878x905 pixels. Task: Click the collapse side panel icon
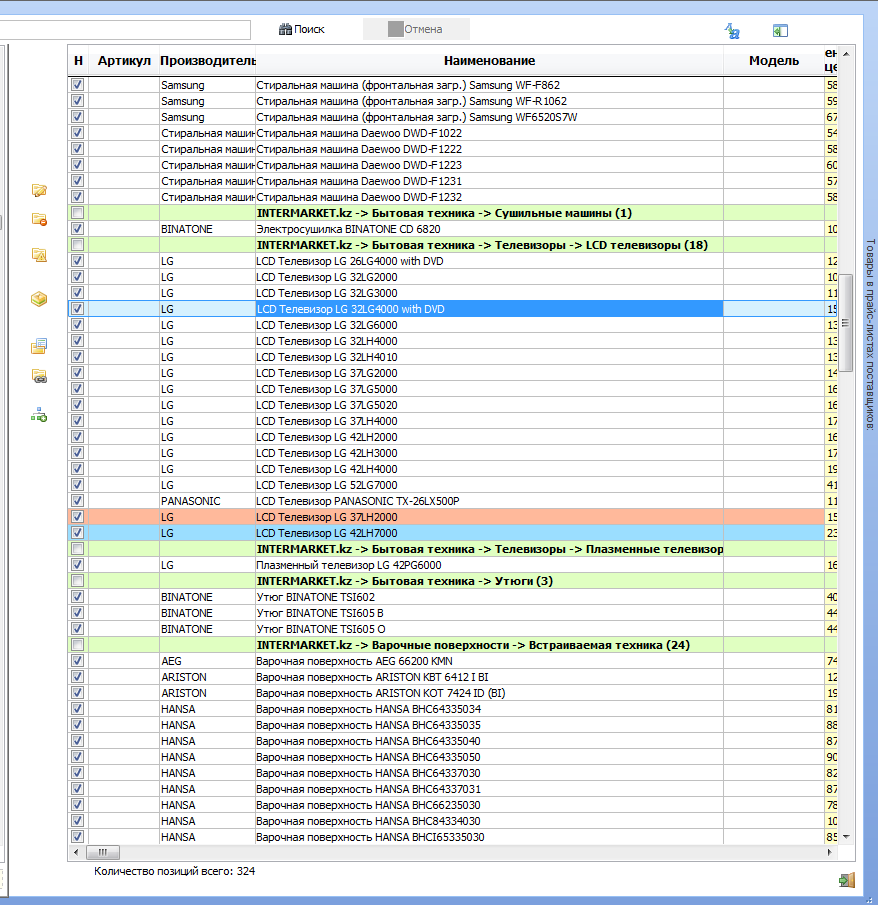[780, 31]
